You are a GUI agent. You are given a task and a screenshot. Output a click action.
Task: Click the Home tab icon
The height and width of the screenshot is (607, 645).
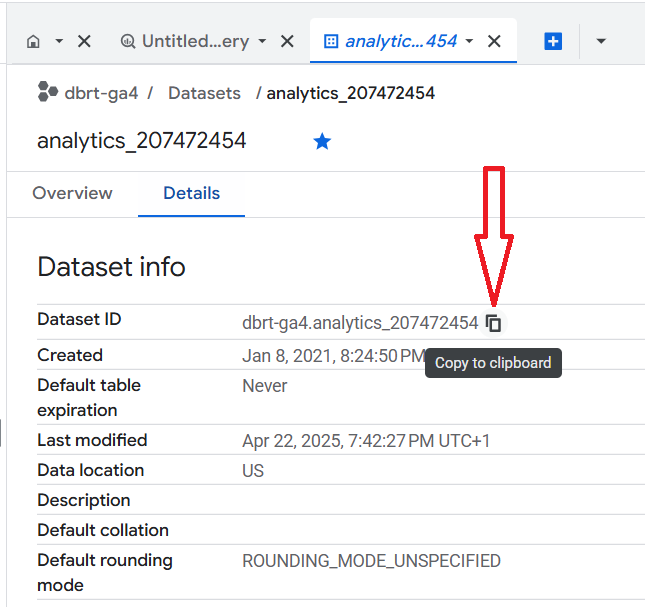(33, 42)
